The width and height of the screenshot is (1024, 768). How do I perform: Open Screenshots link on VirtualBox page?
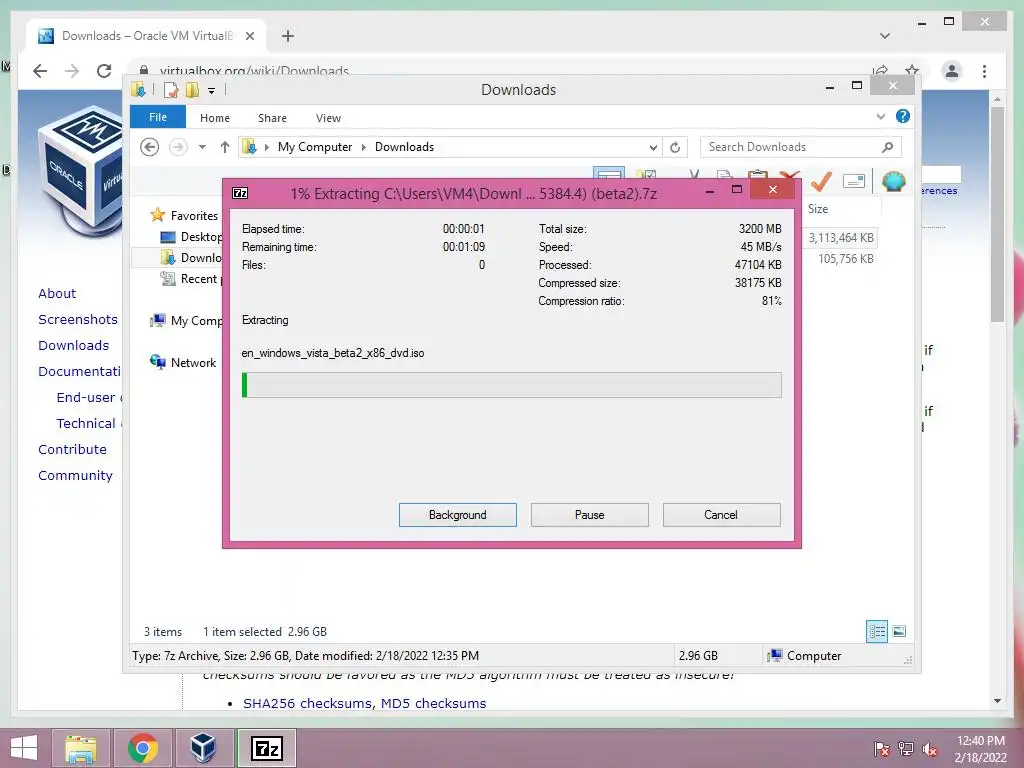tap(78, 319)
